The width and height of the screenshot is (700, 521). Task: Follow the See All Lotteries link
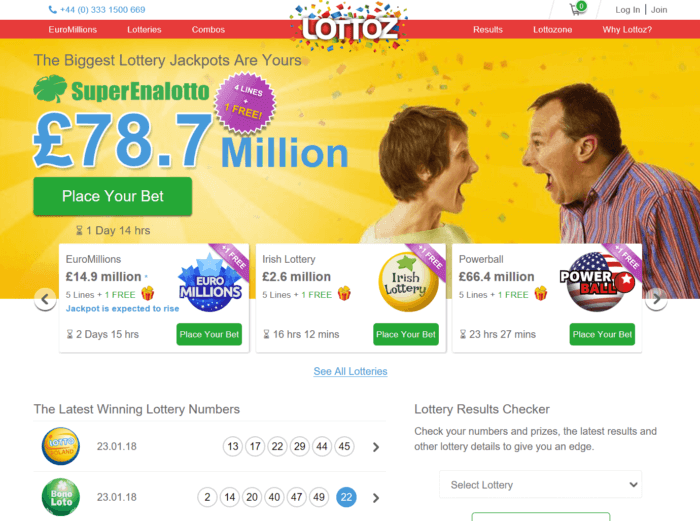[x=350, y=371]
